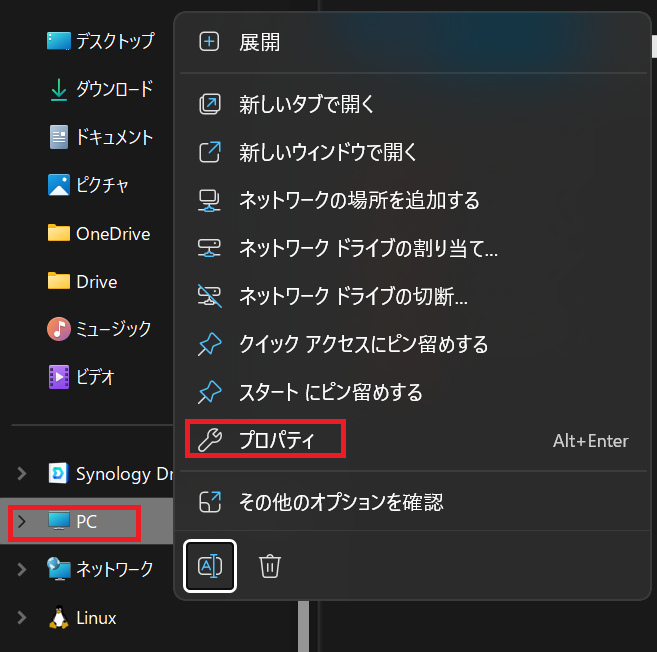Image resolution: width=657 pixels, height=652 pixels.
Task: Click the pin icon beside クイック アクセスにピン留めする
Action: 210,344
